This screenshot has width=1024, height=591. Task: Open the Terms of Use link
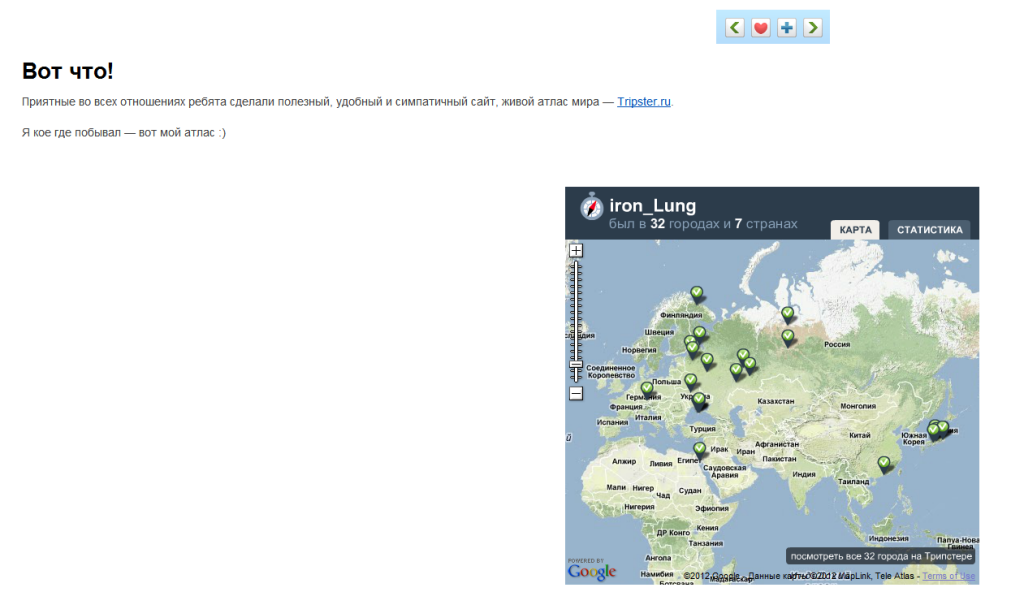pos(948,576)
